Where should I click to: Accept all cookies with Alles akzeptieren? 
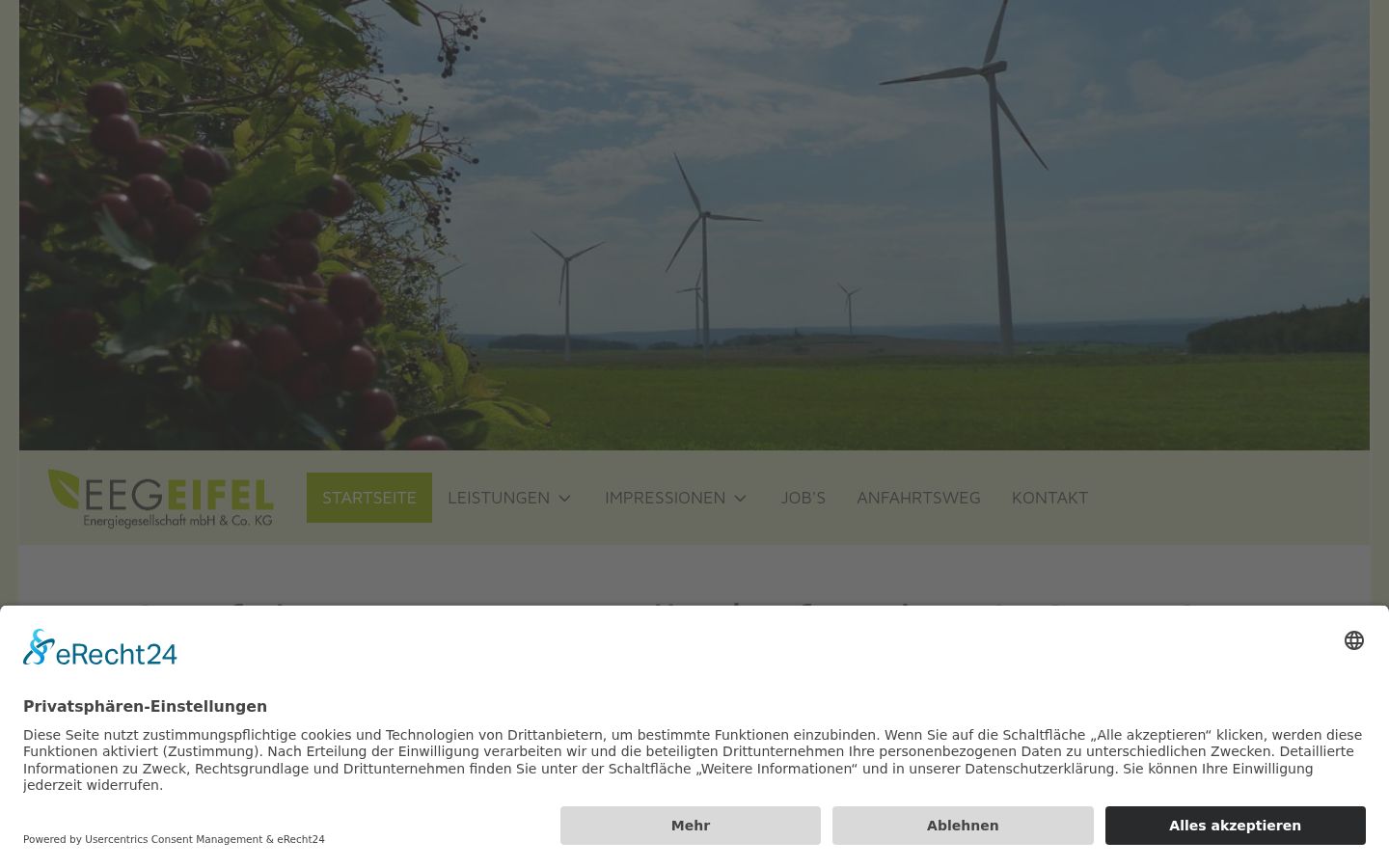(x=1236, y=826)
